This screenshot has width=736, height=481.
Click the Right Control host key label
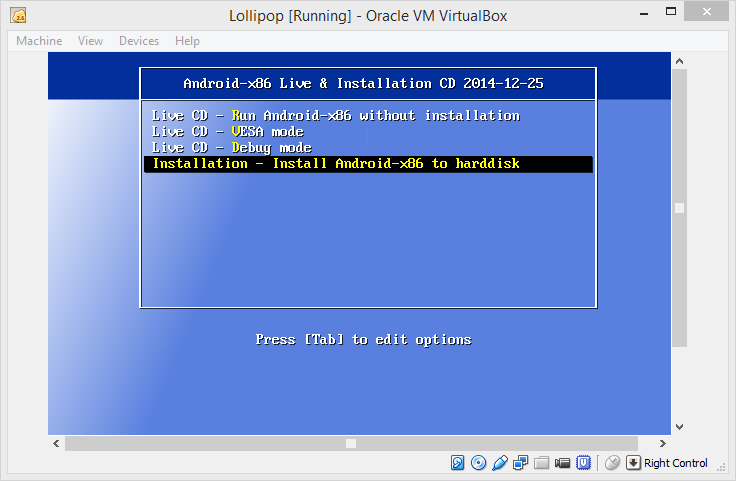(x=675, y=463)
